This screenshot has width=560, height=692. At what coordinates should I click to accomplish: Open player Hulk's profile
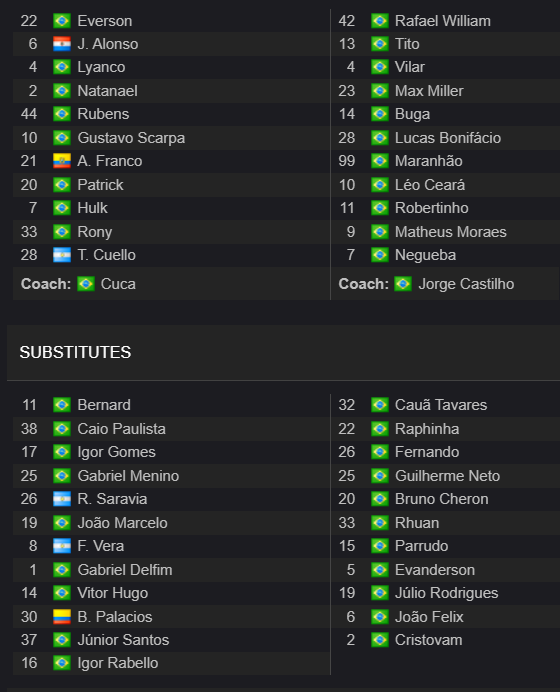(92, 208)
